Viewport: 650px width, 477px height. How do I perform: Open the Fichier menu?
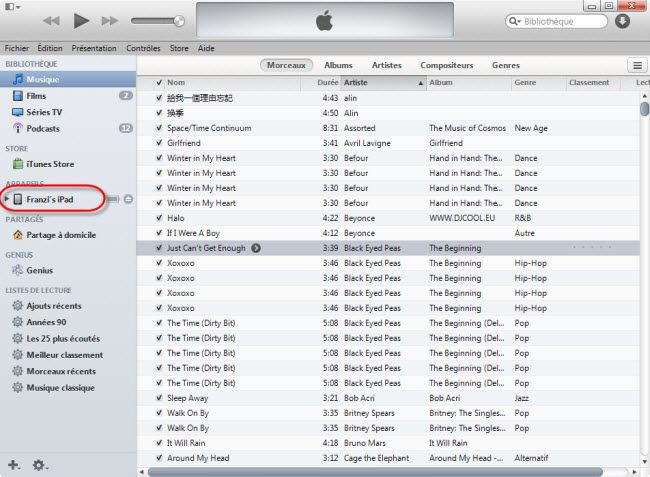click(16, 47)
